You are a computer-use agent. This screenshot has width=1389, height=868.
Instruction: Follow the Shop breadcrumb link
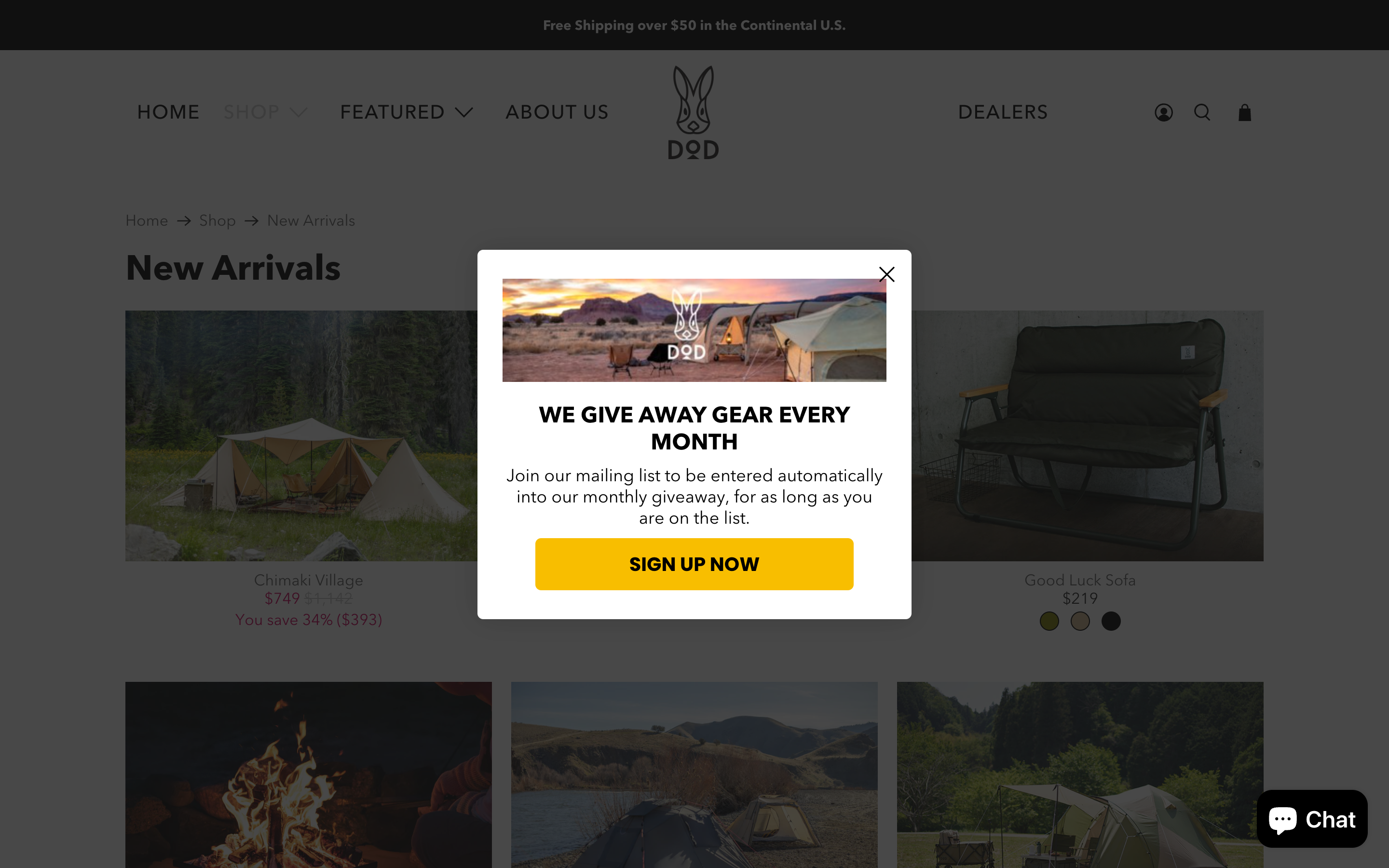coord(218,220)
